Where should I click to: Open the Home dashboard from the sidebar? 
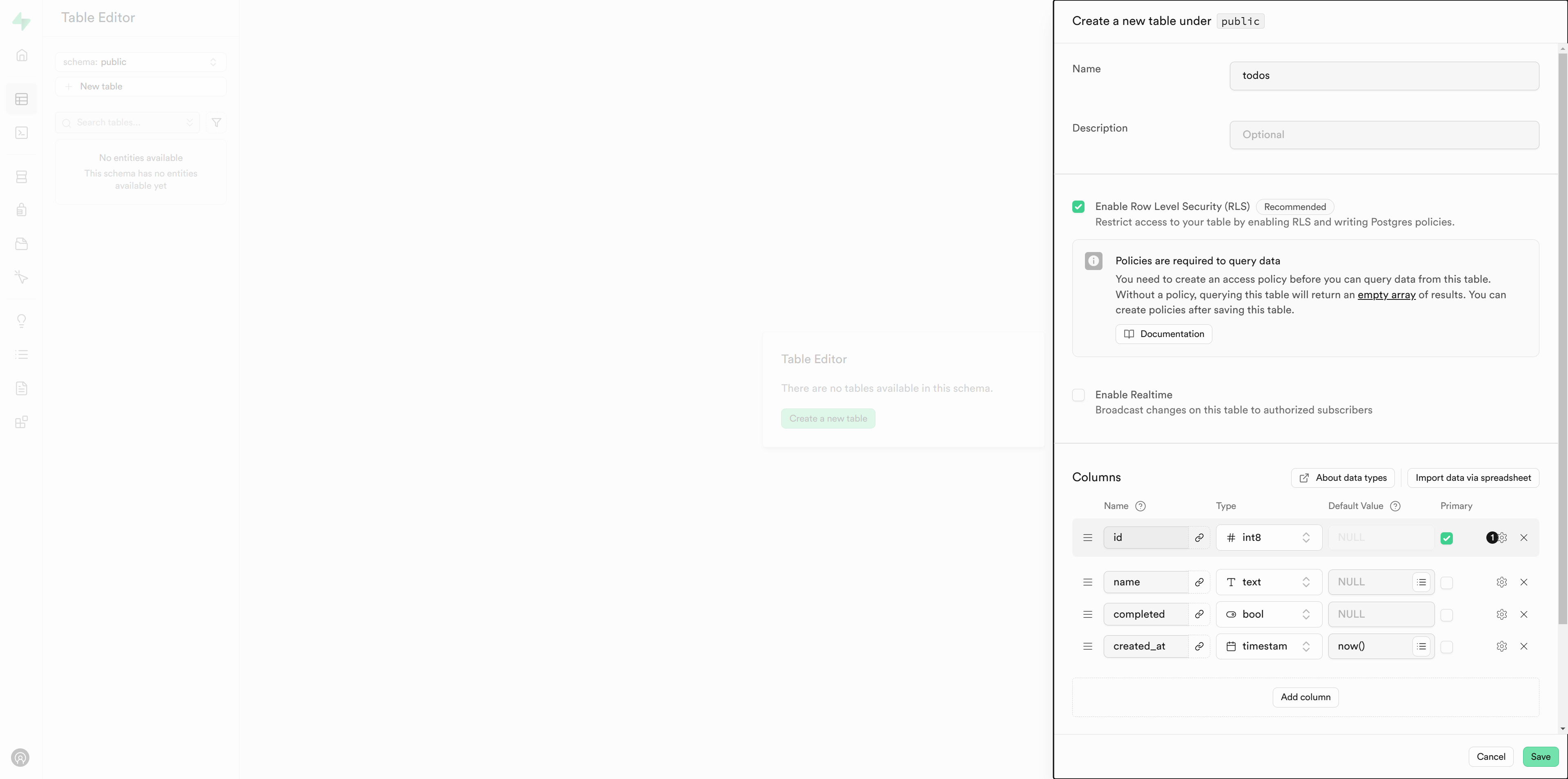(x=21, y=55)
